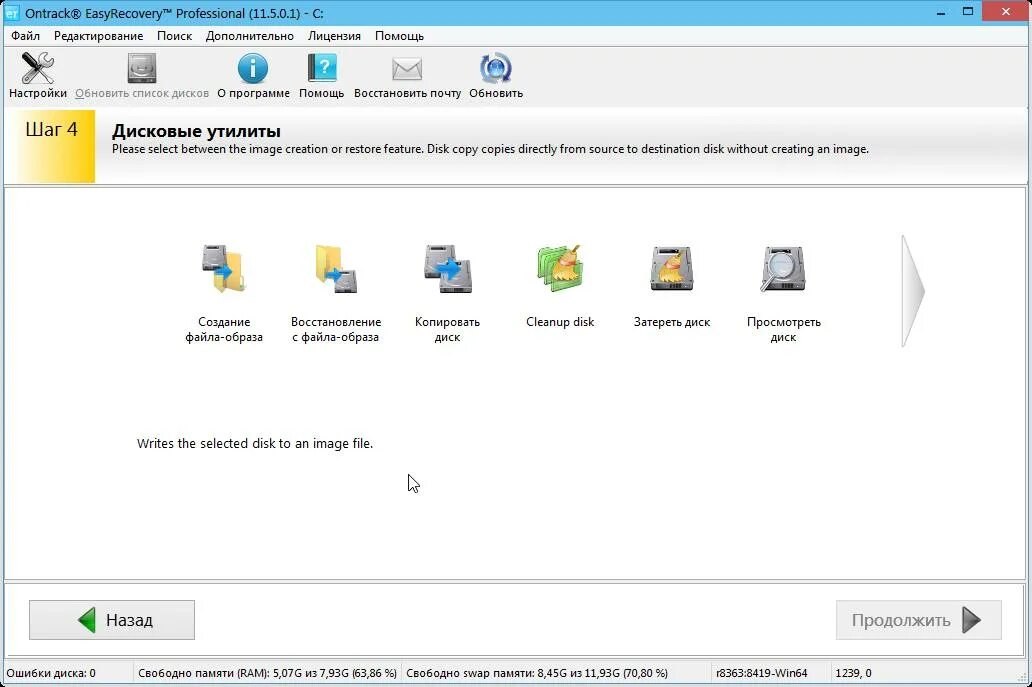Viewport: 1032px width, 687px height.
Task: Select the Затереть диск utility
Action: (672, 286)
